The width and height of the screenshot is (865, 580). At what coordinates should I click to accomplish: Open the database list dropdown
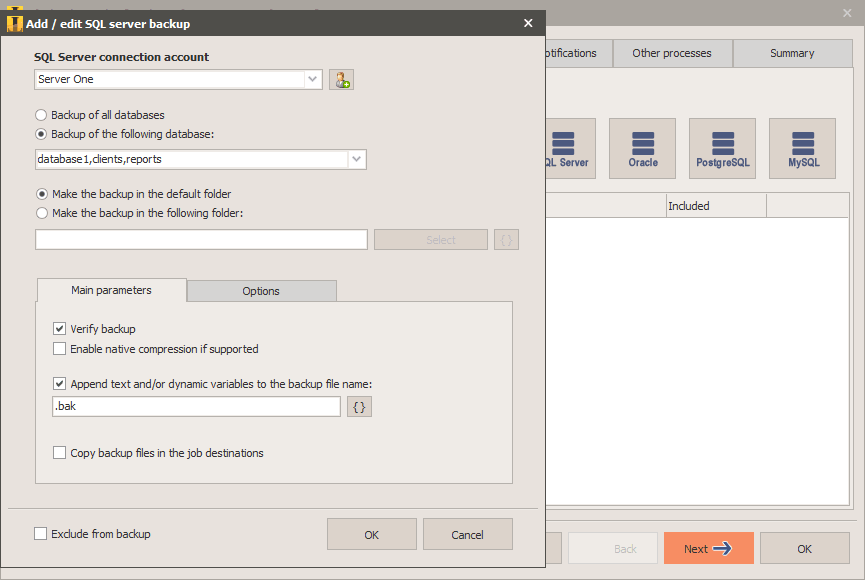click(x=356, y=159)
